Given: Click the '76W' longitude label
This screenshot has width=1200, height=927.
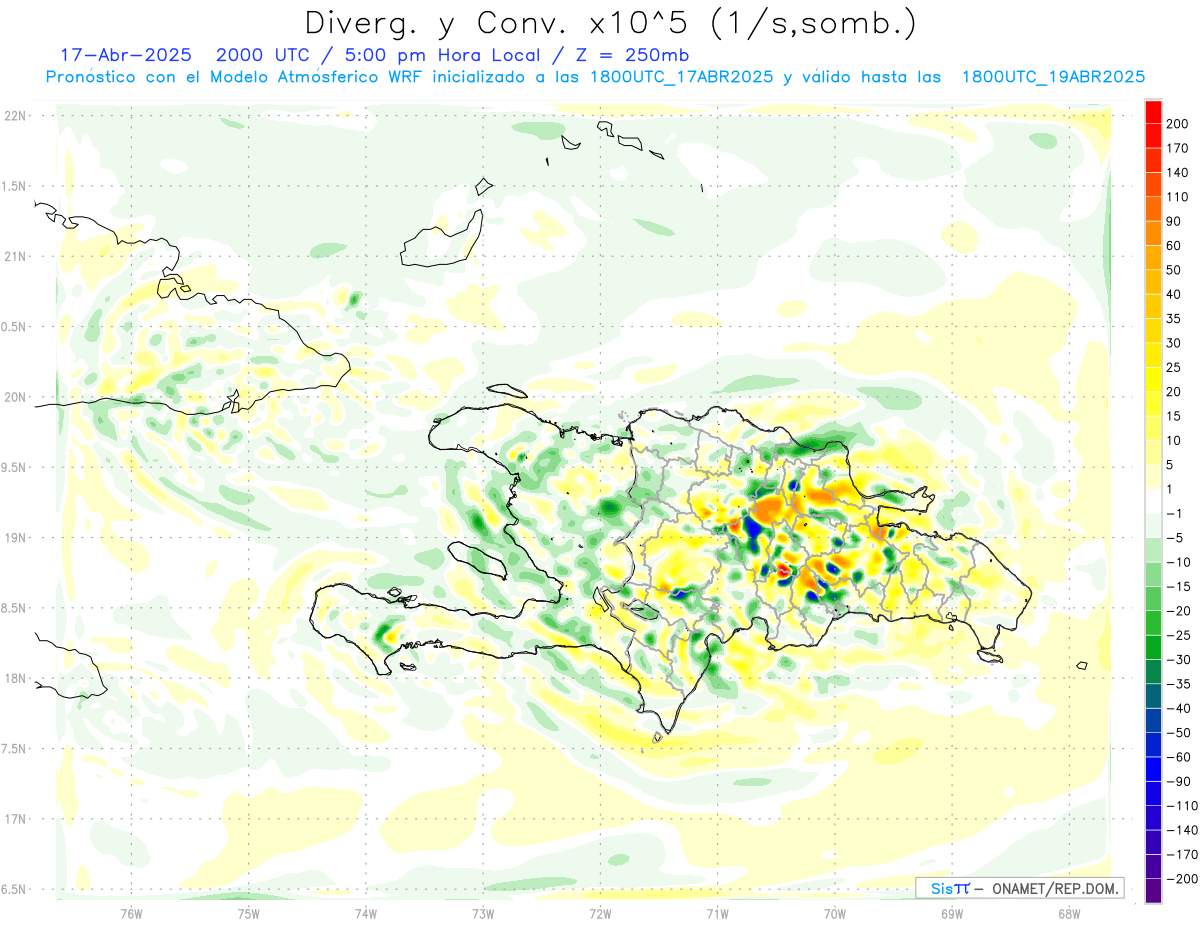Looking at the screenshot, I should click(x=131, y=915).
